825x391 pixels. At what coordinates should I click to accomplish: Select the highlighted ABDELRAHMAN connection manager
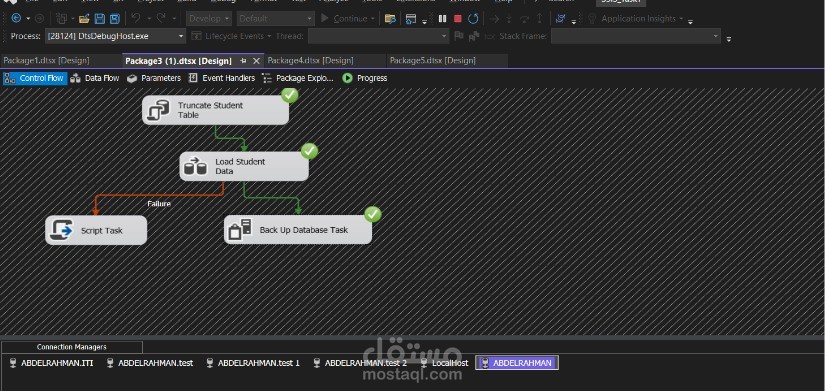click(x=517, y=363)
